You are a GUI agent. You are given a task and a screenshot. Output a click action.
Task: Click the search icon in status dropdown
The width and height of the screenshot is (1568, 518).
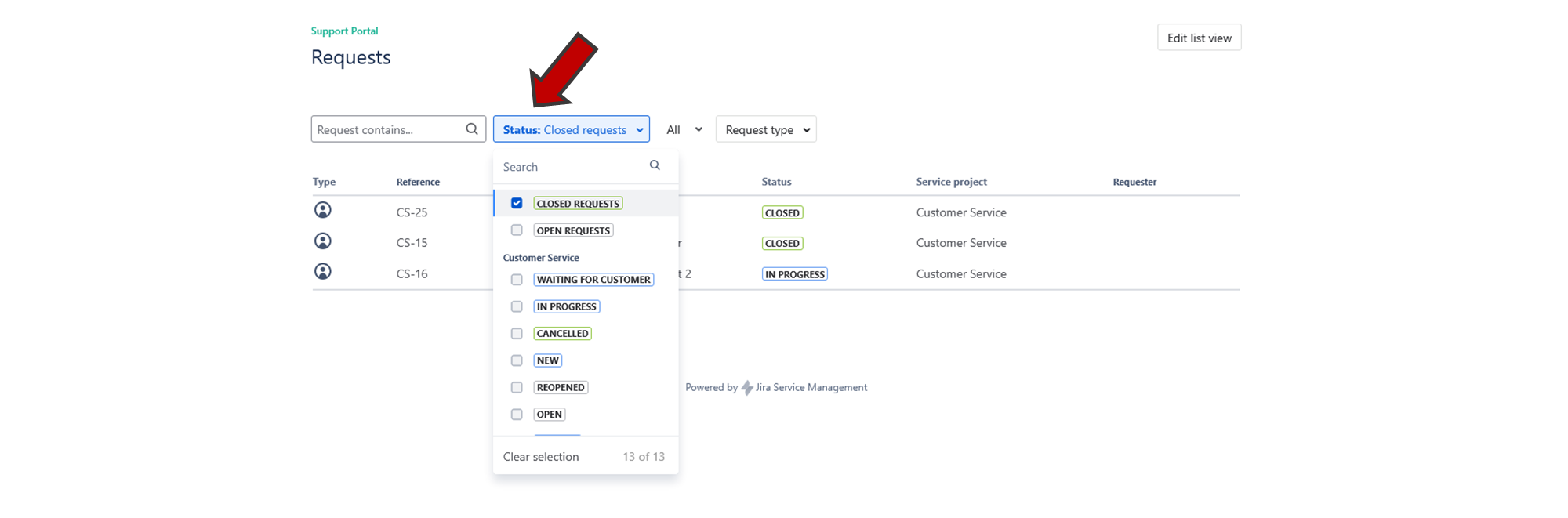[x=655, y=165]
